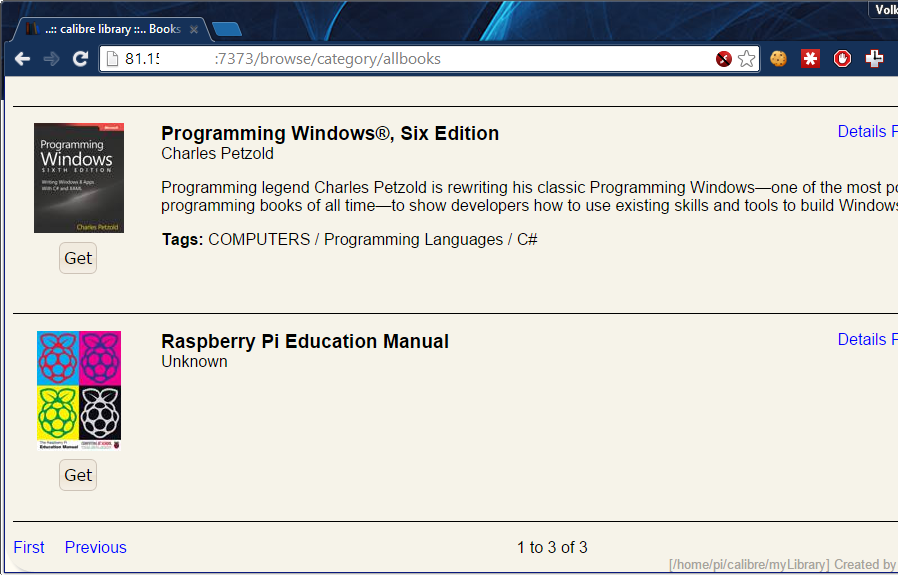Get the Programming Windows book

tap(78, 258)
